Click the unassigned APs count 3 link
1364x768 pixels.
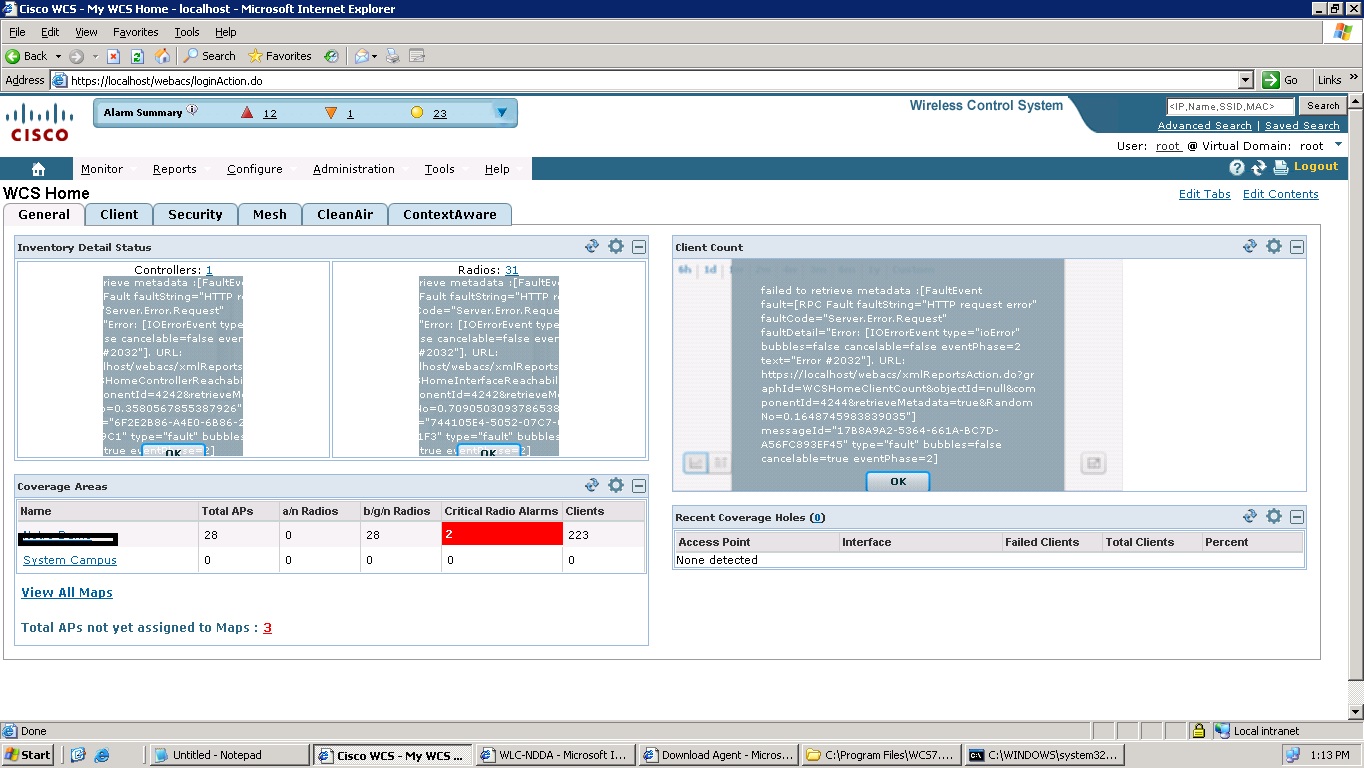[268, 628]
